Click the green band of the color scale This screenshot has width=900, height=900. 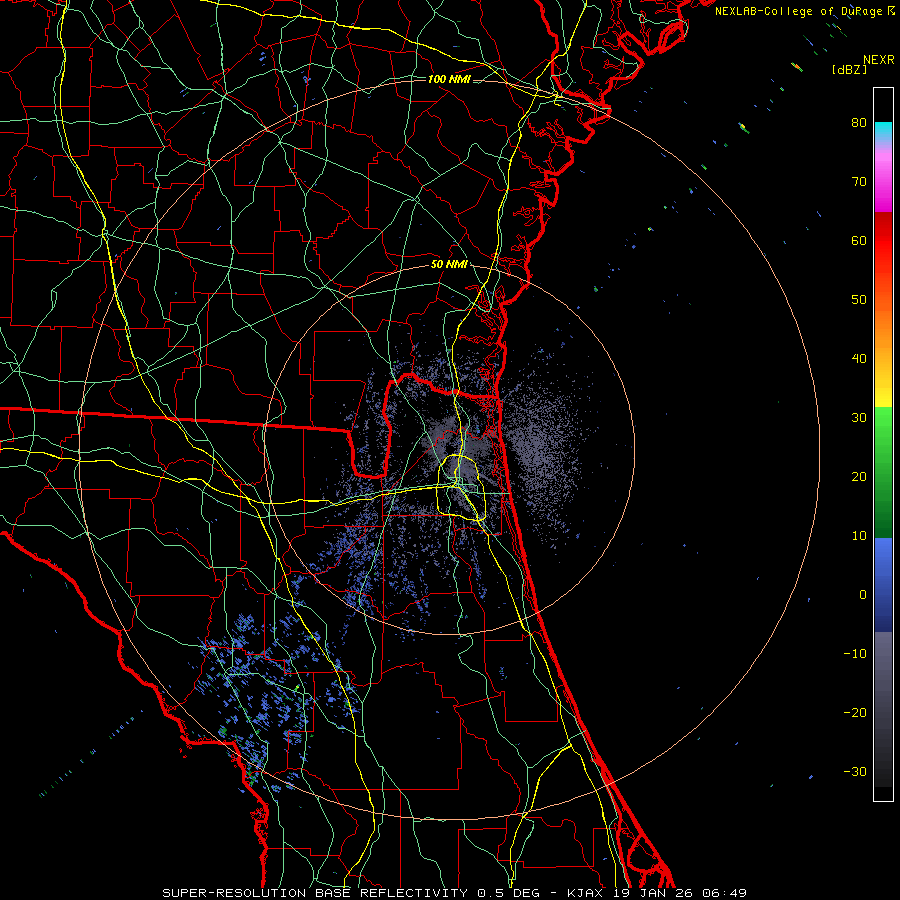coord(883,471)
